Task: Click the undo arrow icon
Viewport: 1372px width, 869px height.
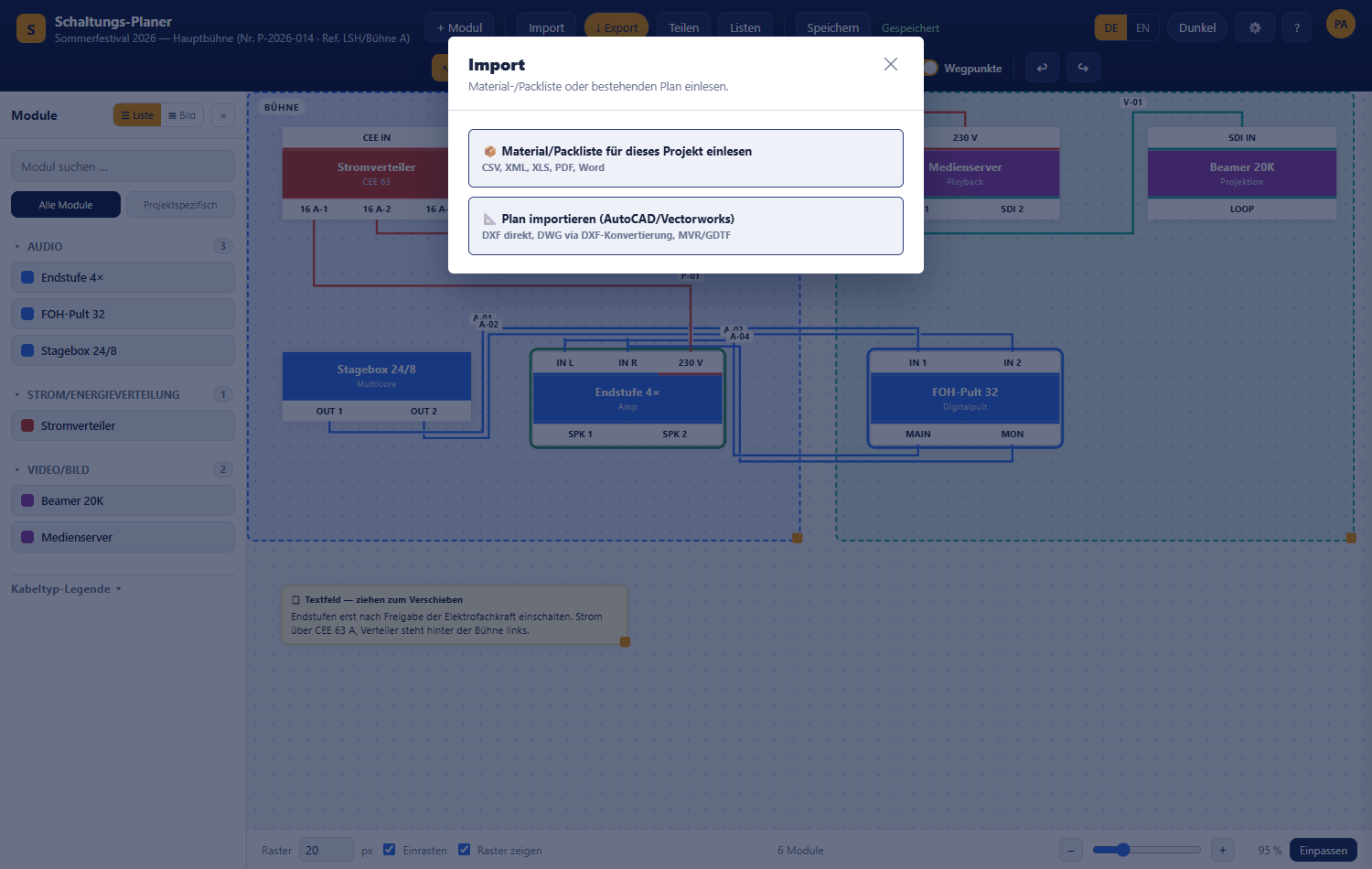Action: coord(1042,68)
